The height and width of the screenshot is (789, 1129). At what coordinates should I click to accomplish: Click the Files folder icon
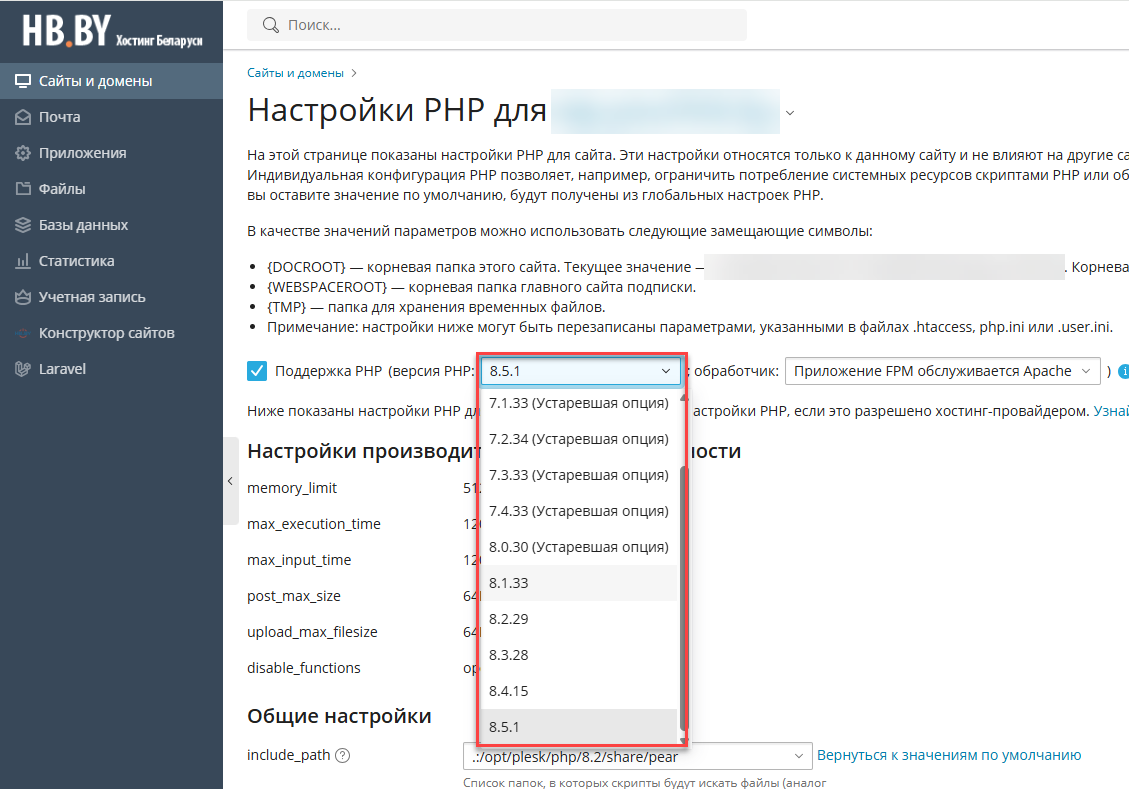(x=23, y=189)
